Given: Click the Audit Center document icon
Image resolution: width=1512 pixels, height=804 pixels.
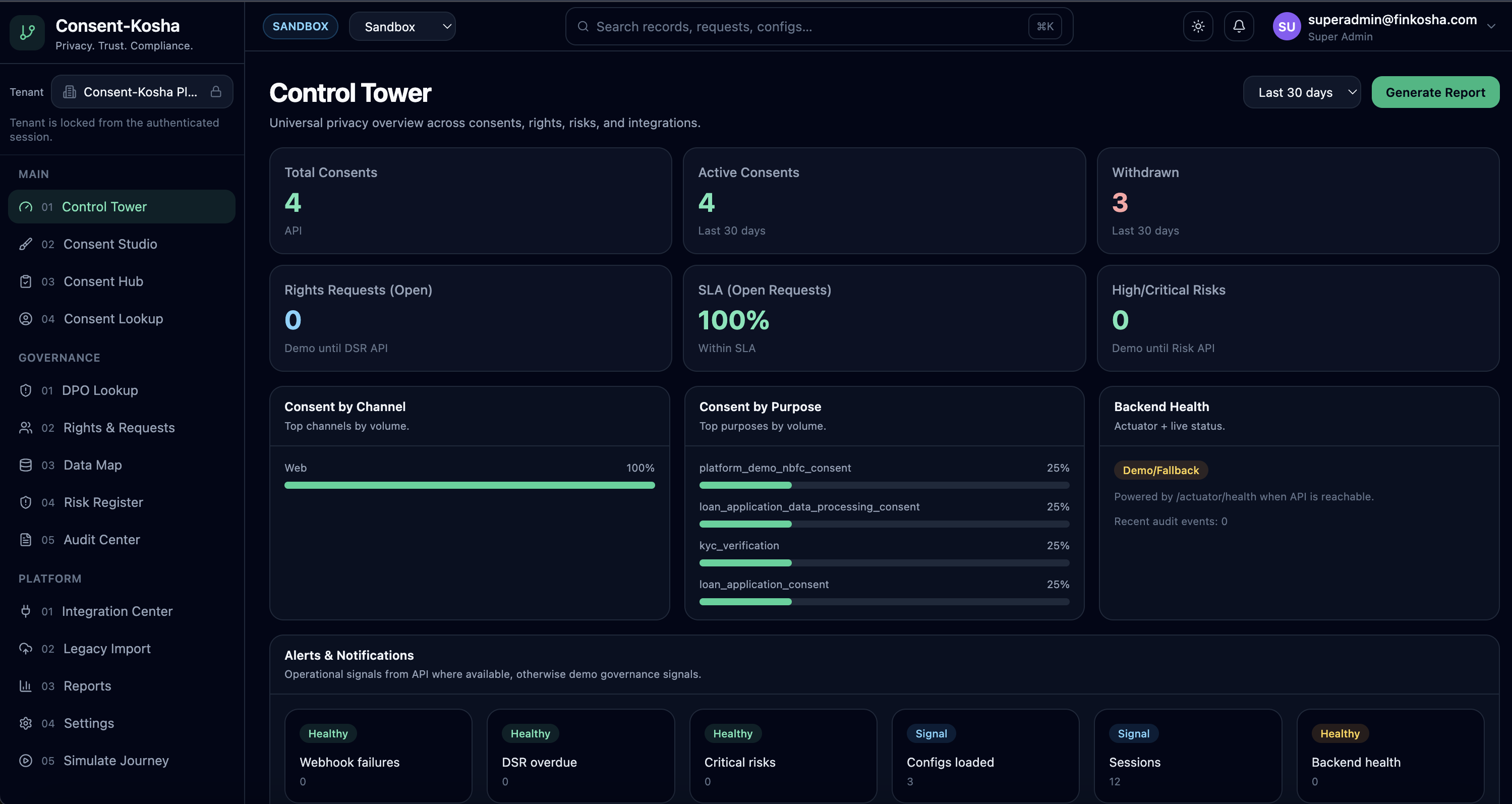Looking at the screenshot, I should (26, 540).
